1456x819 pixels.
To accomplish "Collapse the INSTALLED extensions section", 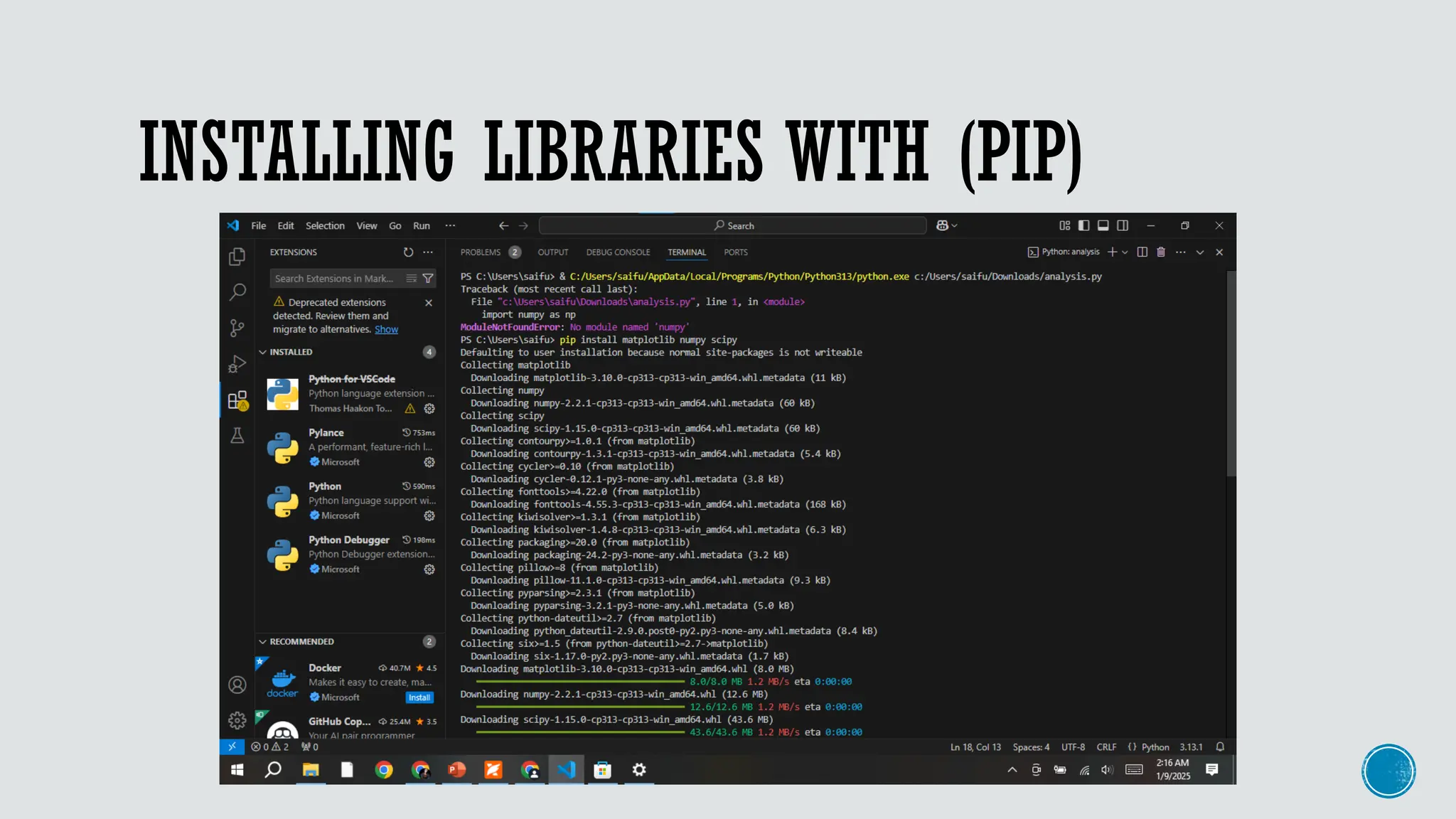I will tap(263, 352).
